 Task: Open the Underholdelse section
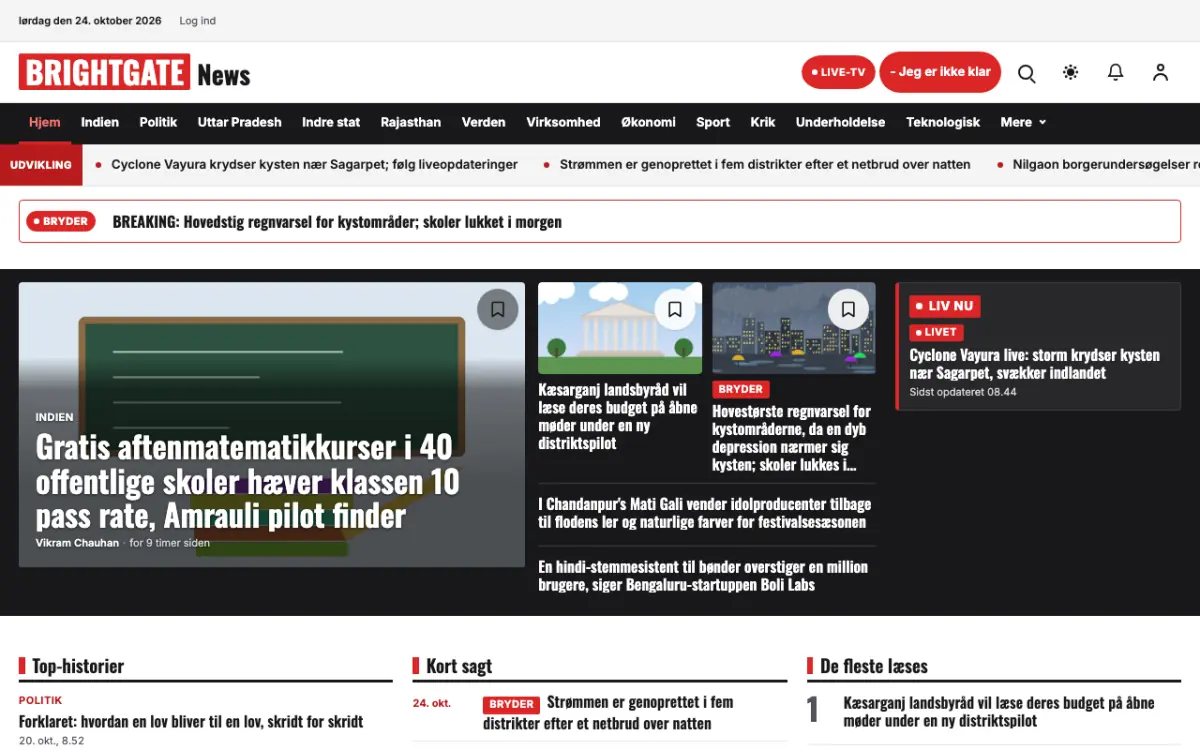tap(840, 122)
